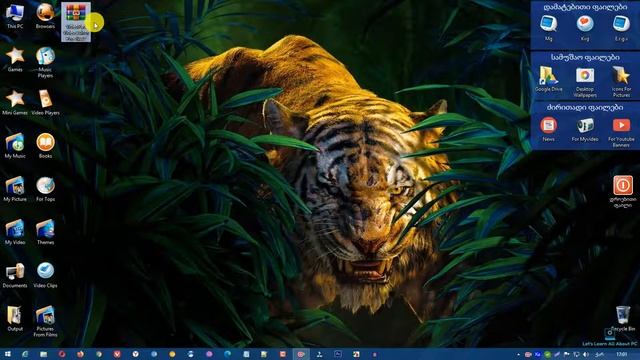Screen dimensions: 640x360
Task: Open the Video Clips icon
Action: 45,276
